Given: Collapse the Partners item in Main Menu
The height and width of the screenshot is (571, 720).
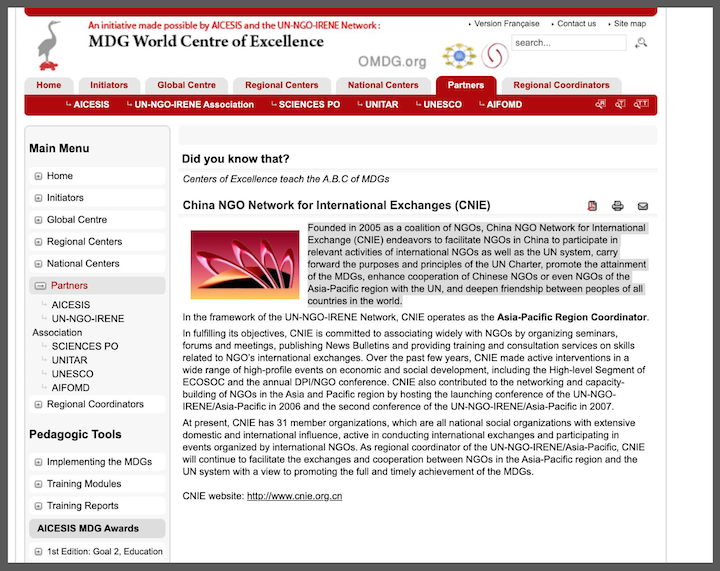Looking at the screenshot, I should [x=40, y=286].
